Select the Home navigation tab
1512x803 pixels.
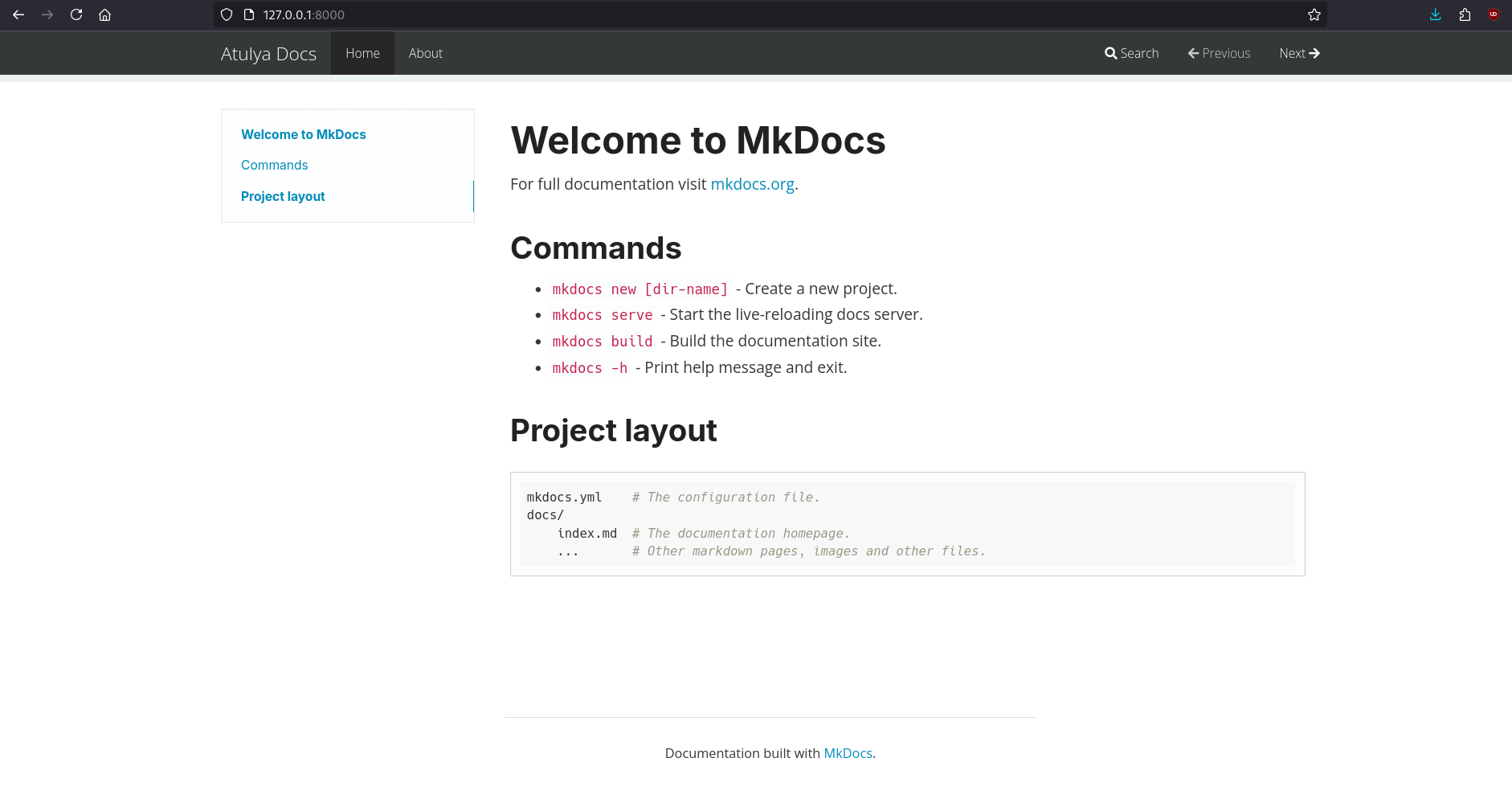click(362, 53)
